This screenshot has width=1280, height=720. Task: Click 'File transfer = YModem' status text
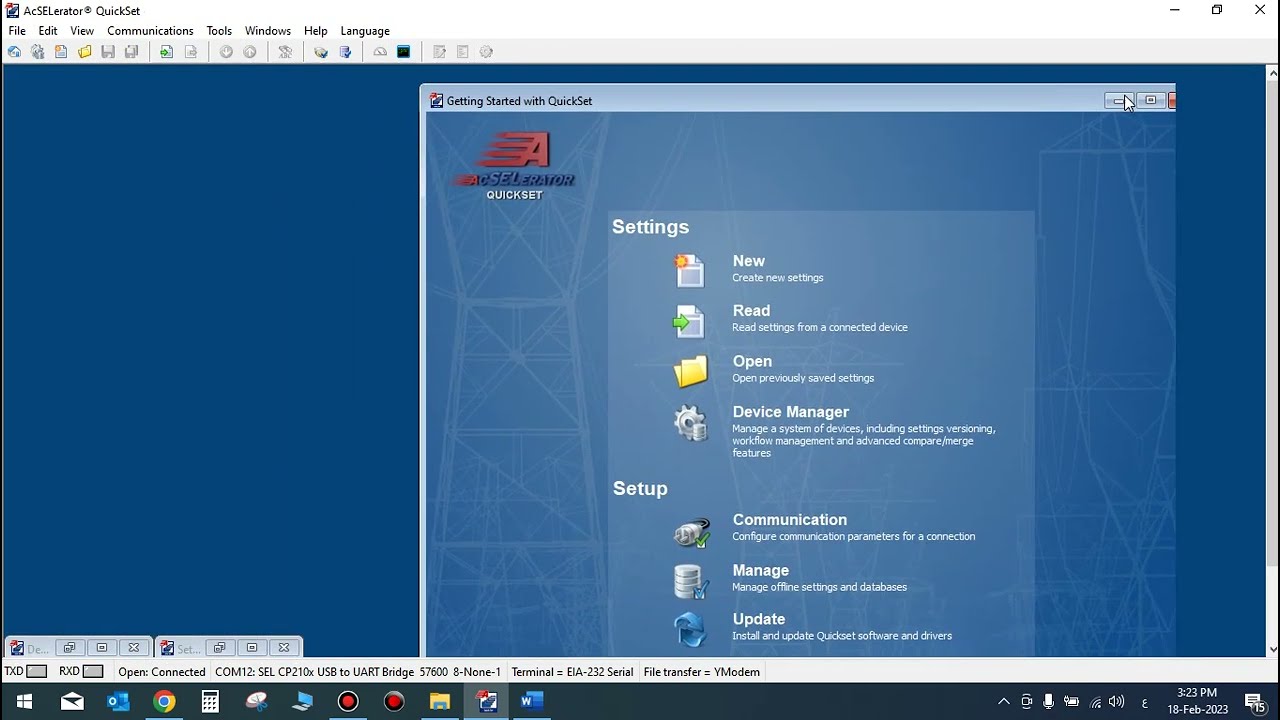[702, 672]
